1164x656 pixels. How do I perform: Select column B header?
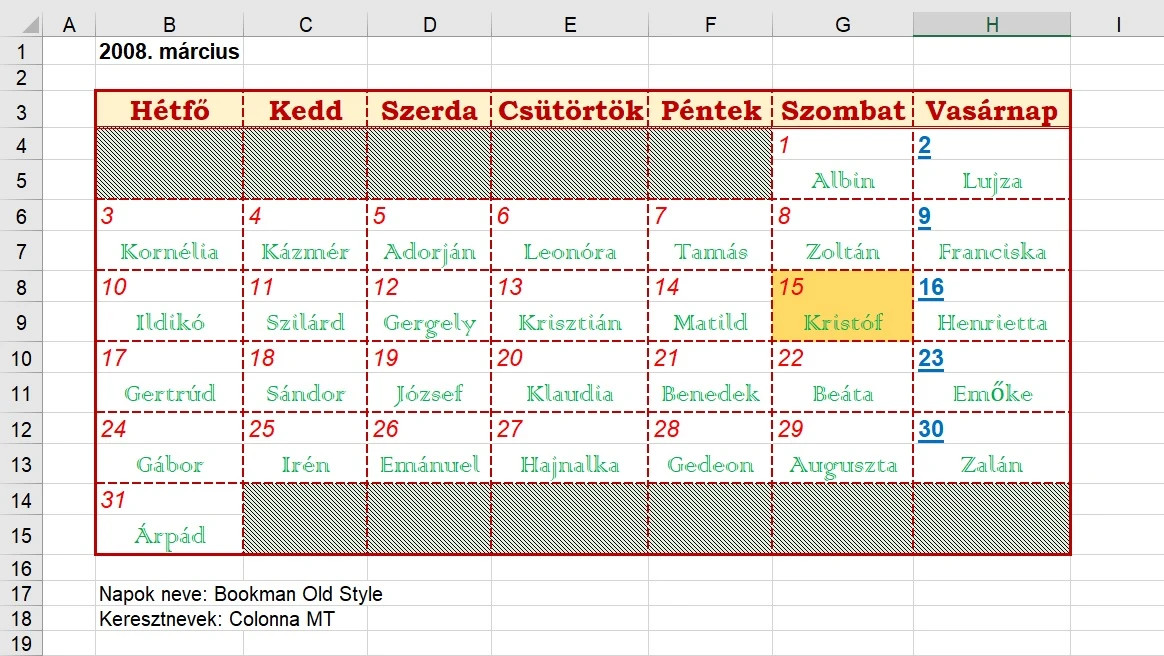[169, 25]
